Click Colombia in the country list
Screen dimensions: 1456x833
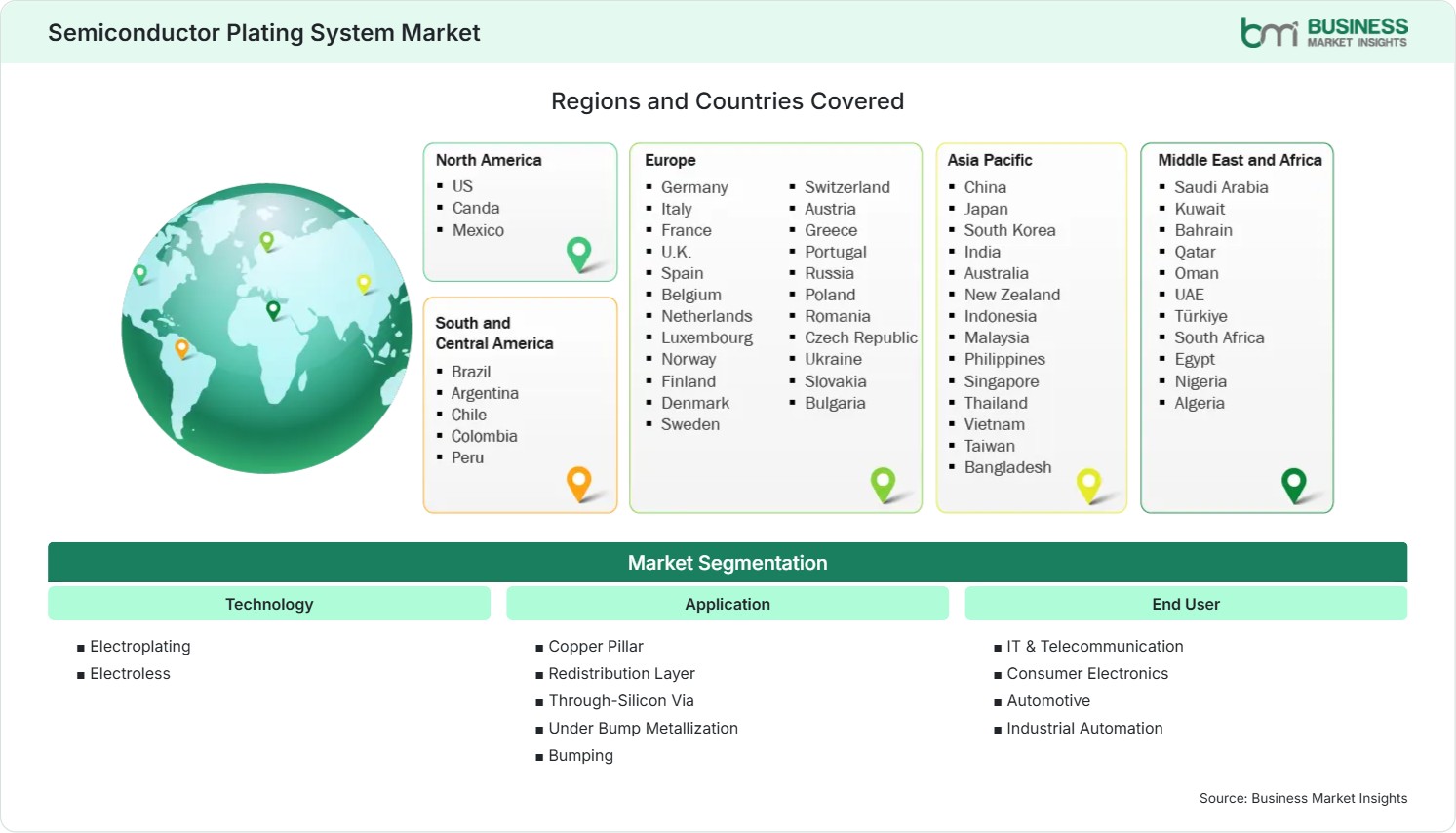(484, 436)
